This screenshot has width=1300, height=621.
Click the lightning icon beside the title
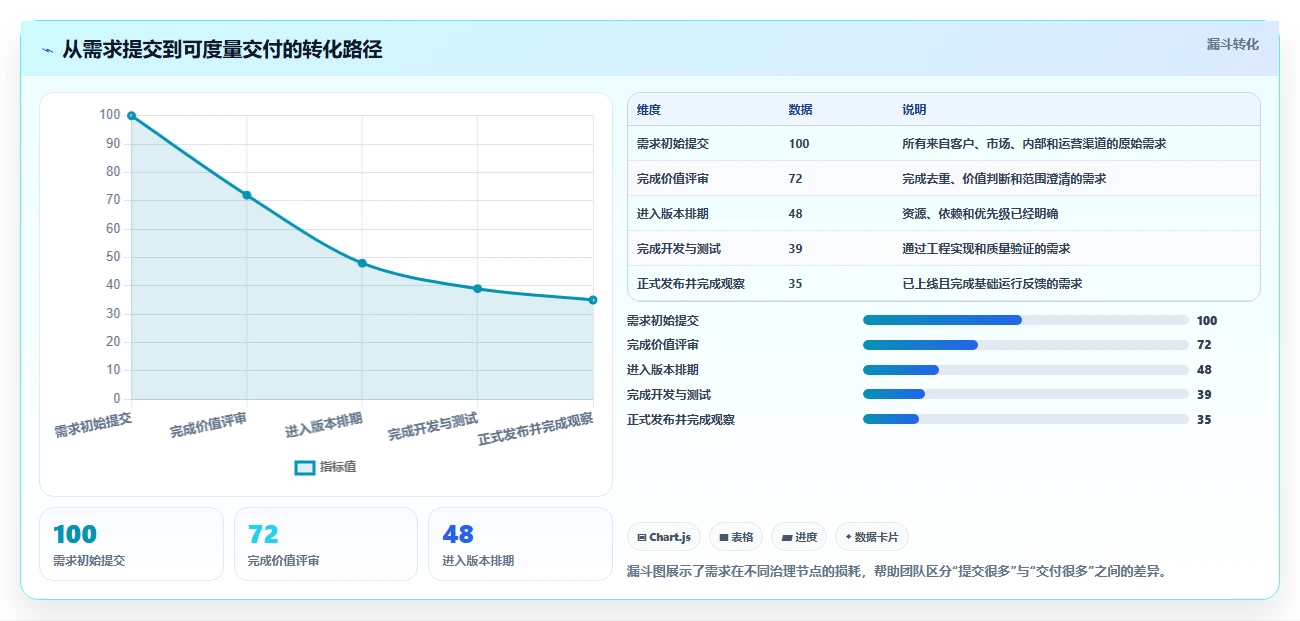tap(48, 50)
